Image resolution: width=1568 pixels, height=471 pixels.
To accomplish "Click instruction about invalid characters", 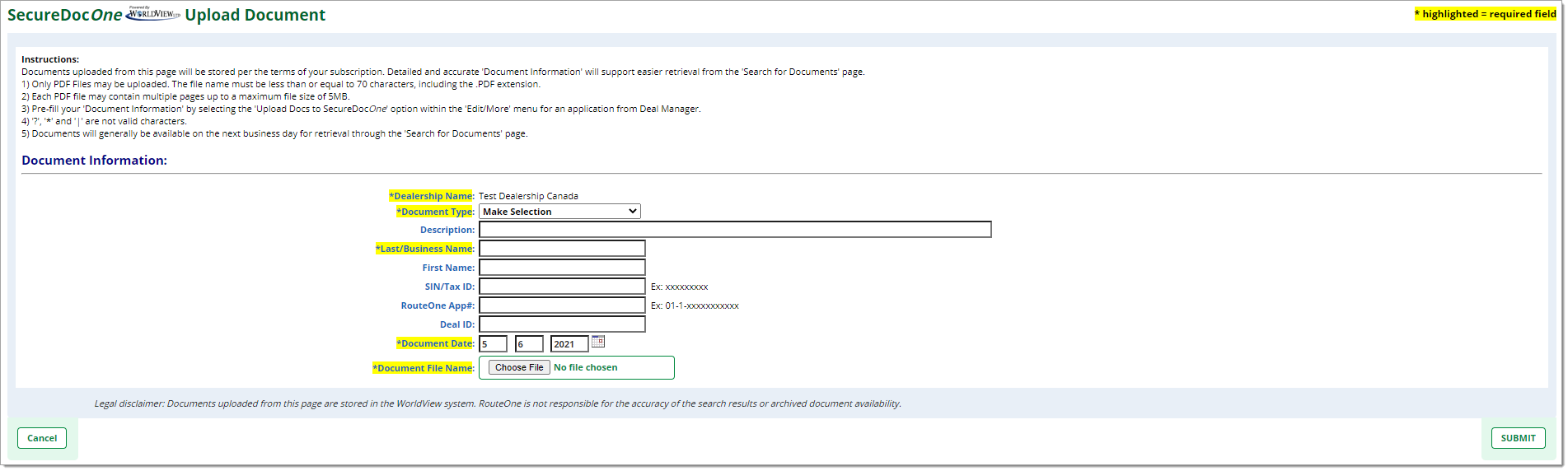I will (104, 121).
